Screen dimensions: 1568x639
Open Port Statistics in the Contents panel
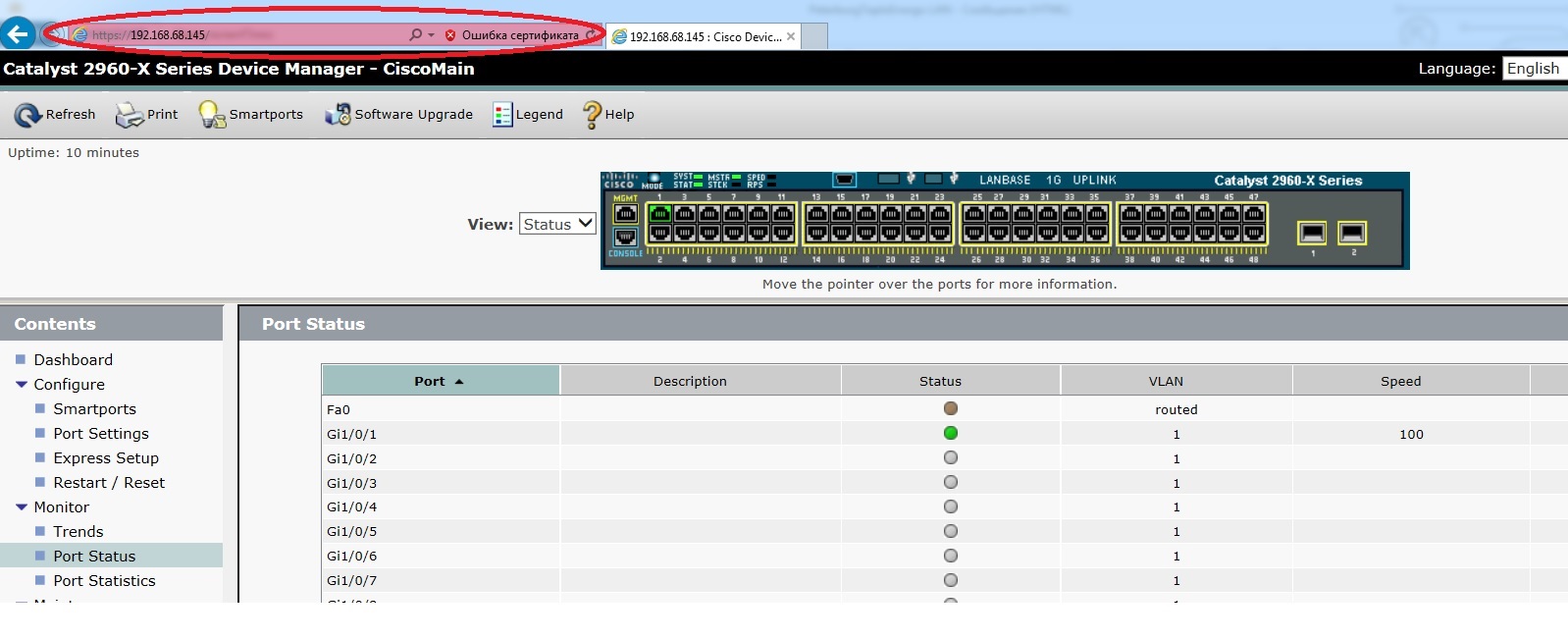coord(105,581)
